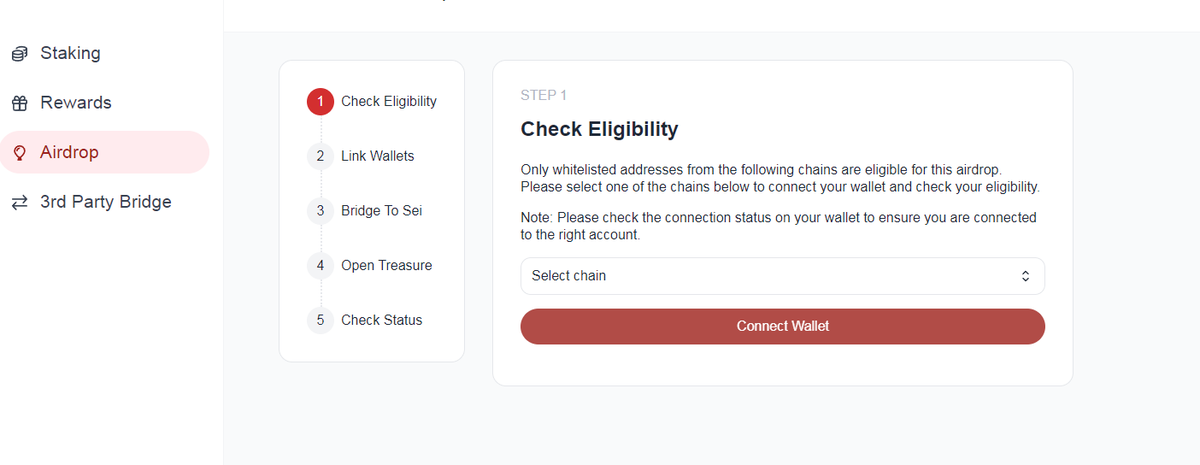Select the step 2 number circle

click(x=320, y=156)
